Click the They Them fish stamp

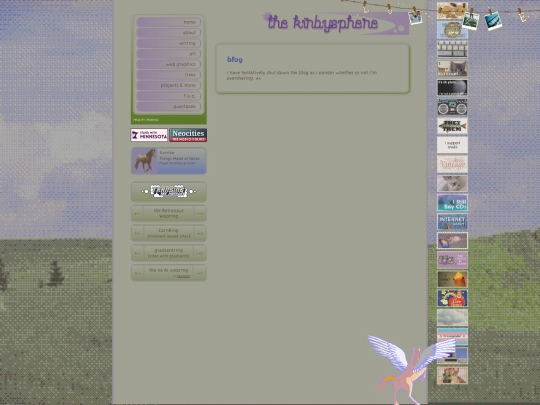452,126
